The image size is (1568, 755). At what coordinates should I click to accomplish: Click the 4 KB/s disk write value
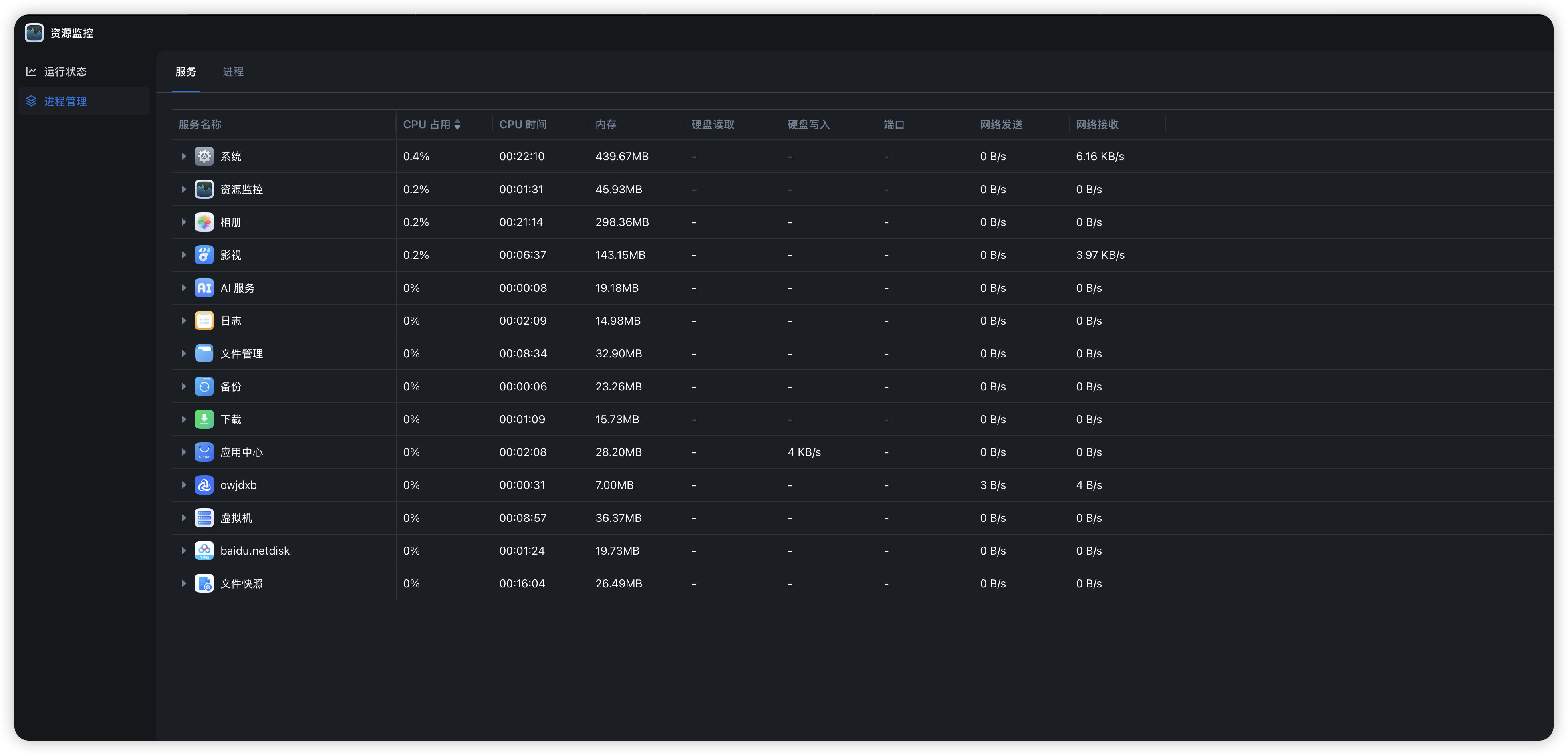(x=804, y=452)
